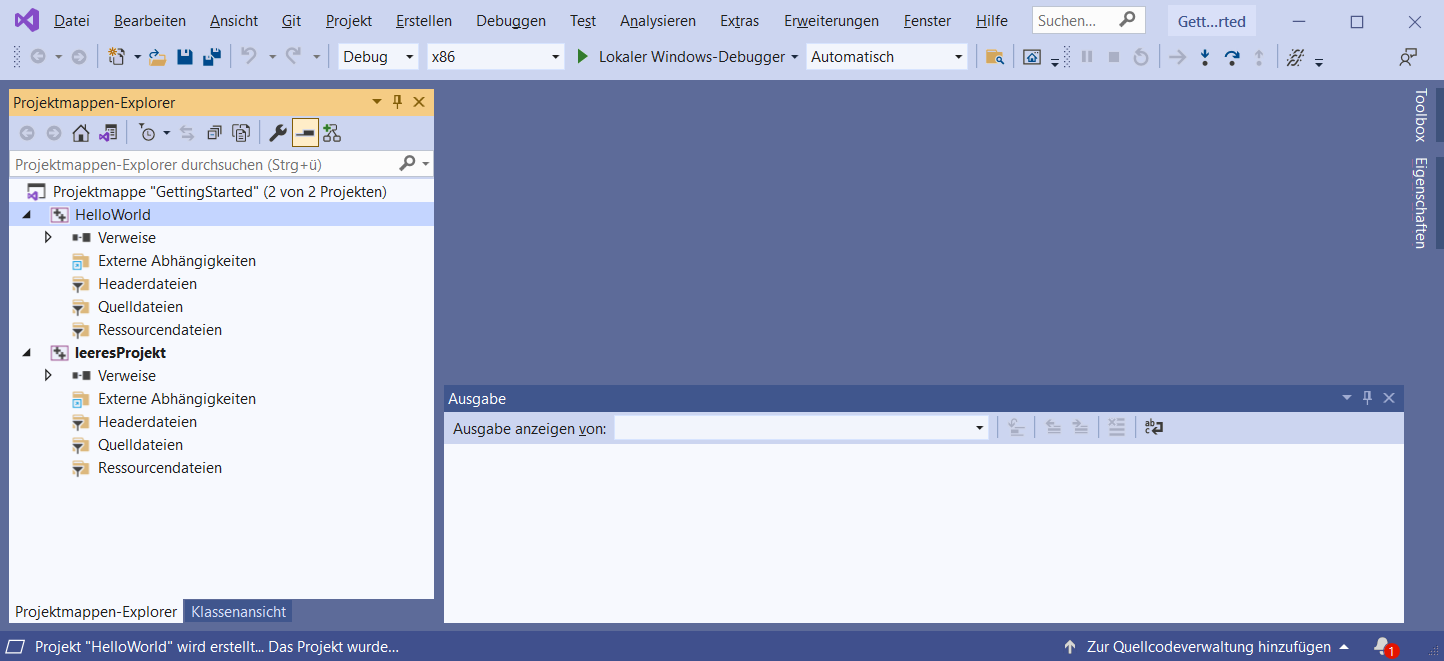The height and width of the screenshot is (661, 1444).
Task: Open the Ausgabe panel options
Action: (x=1346, y=398)
